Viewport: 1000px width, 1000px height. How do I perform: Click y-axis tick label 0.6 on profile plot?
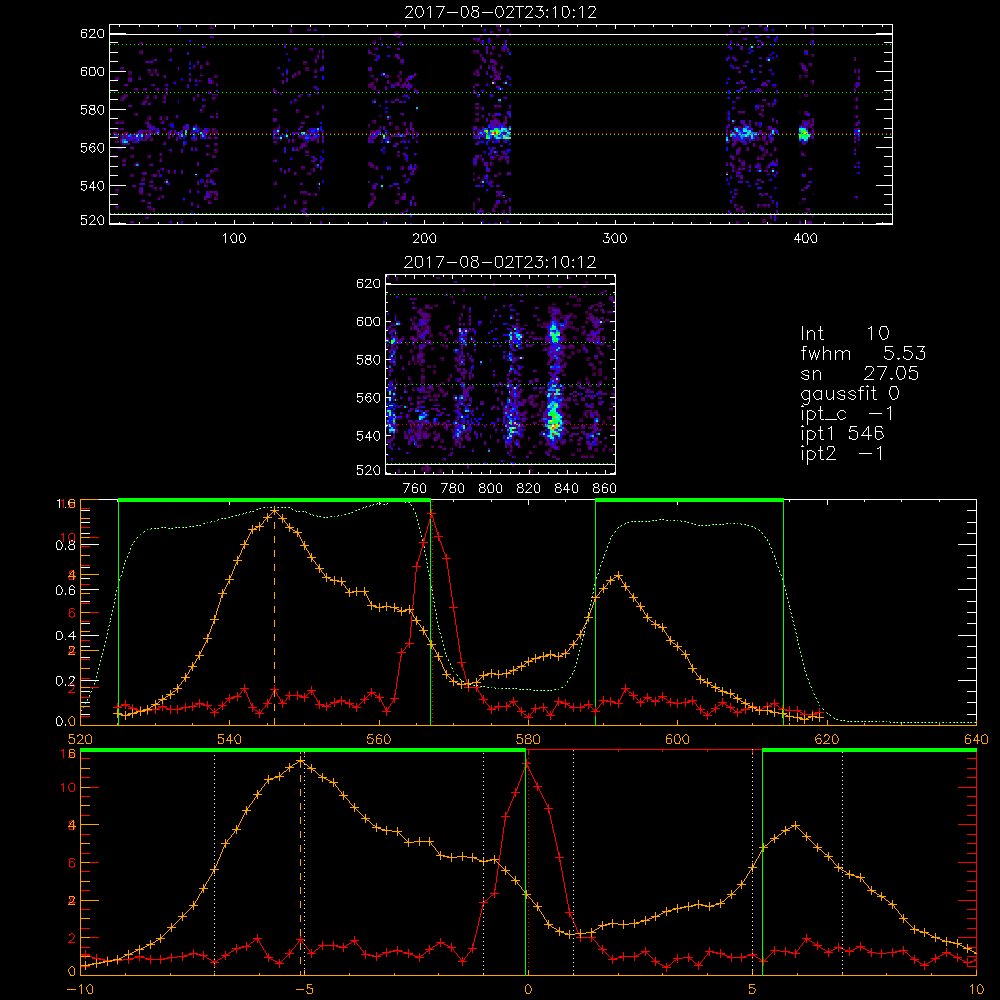tap(66, 591)
